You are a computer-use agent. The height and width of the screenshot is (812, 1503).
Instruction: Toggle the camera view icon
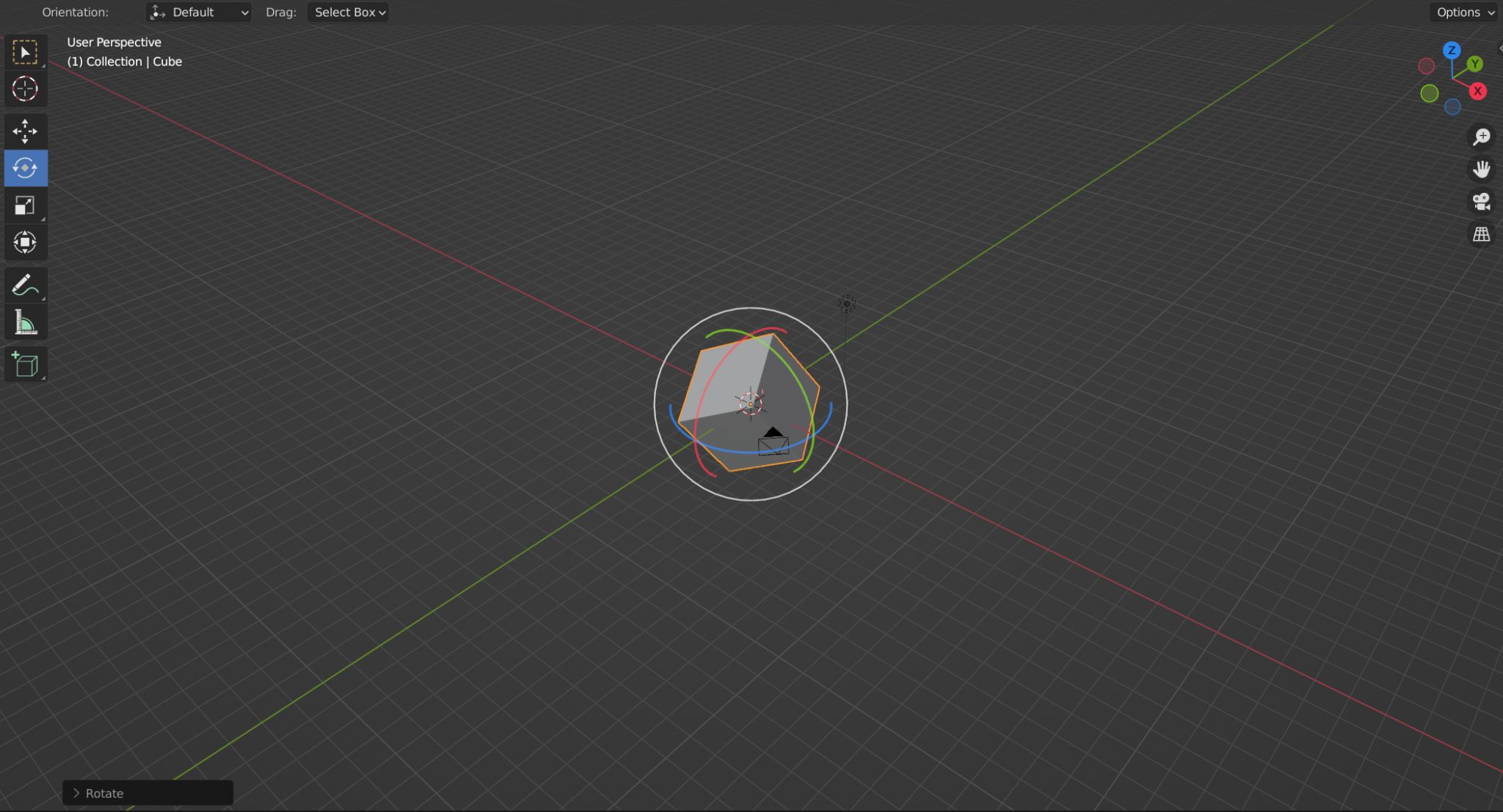click(x=1482, y=201)
